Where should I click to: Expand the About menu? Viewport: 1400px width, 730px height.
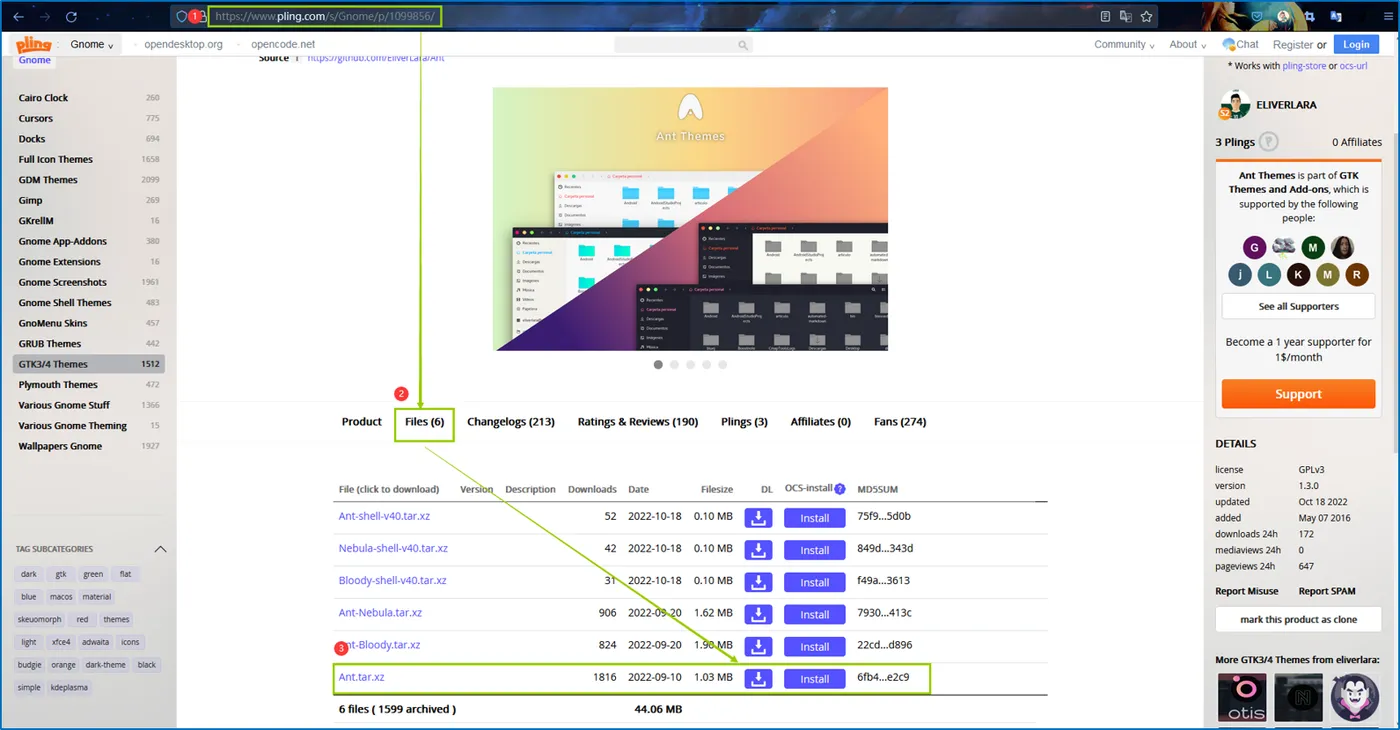(x=1190, y=45)
